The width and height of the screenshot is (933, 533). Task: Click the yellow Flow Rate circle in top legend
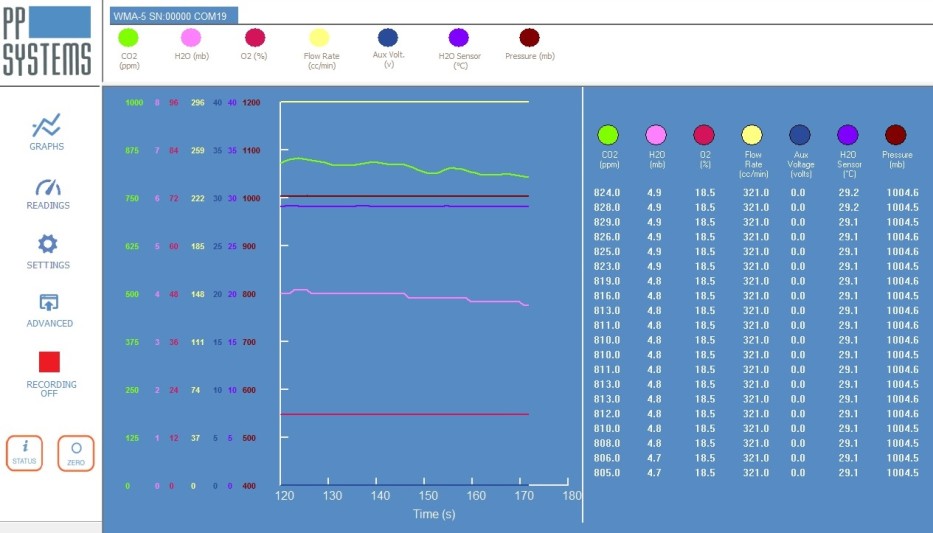321,37
